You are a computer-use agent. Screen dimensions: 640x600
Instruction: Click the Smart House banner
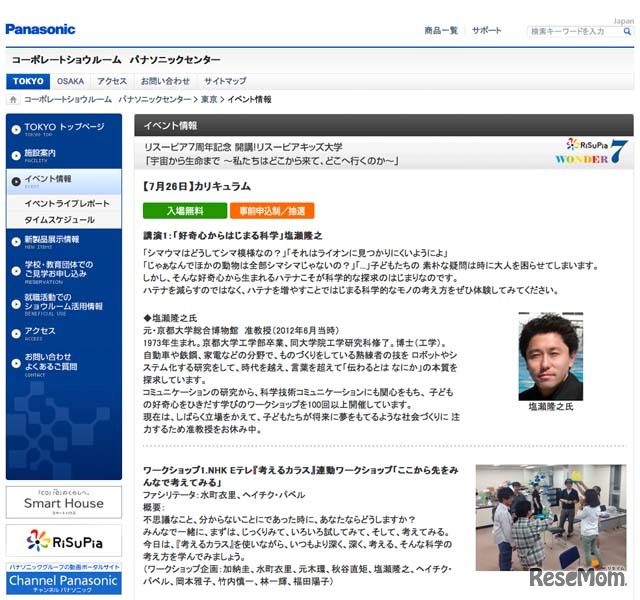[64, 502]
